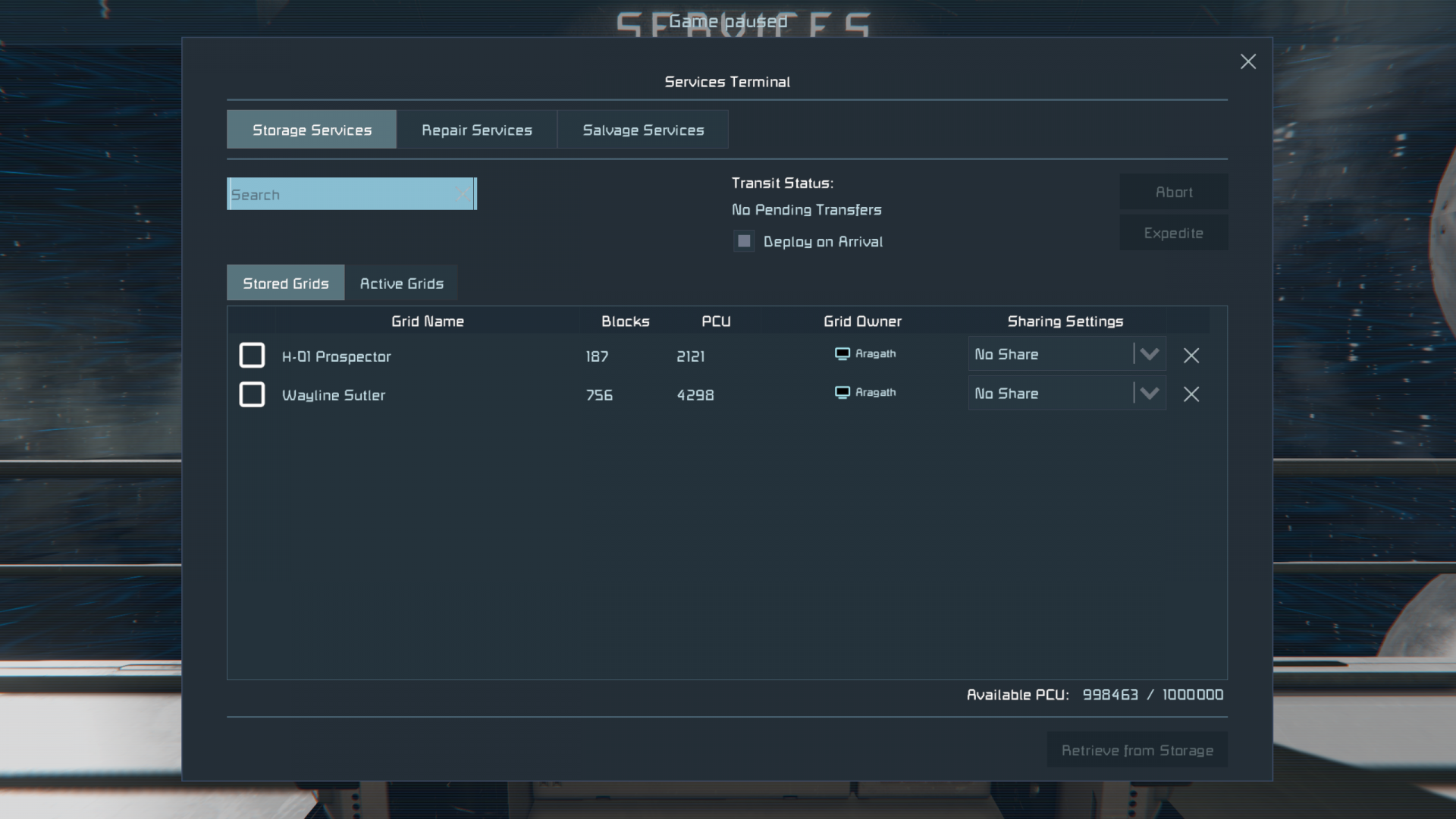This screenshot has width=1456, height=819.
Task: Select the Wayline Sutler checkbox
Action: 252,394
